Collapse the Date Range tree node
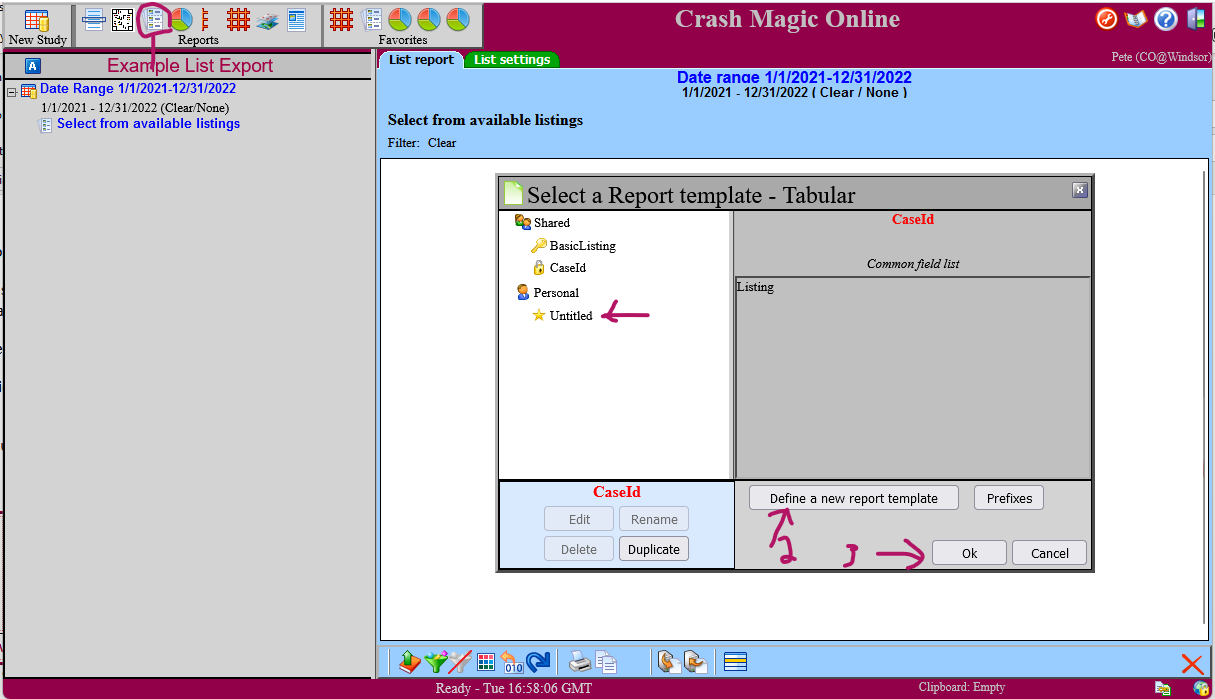Viewport: 1215px width, 699px height. tap(11, 91)
